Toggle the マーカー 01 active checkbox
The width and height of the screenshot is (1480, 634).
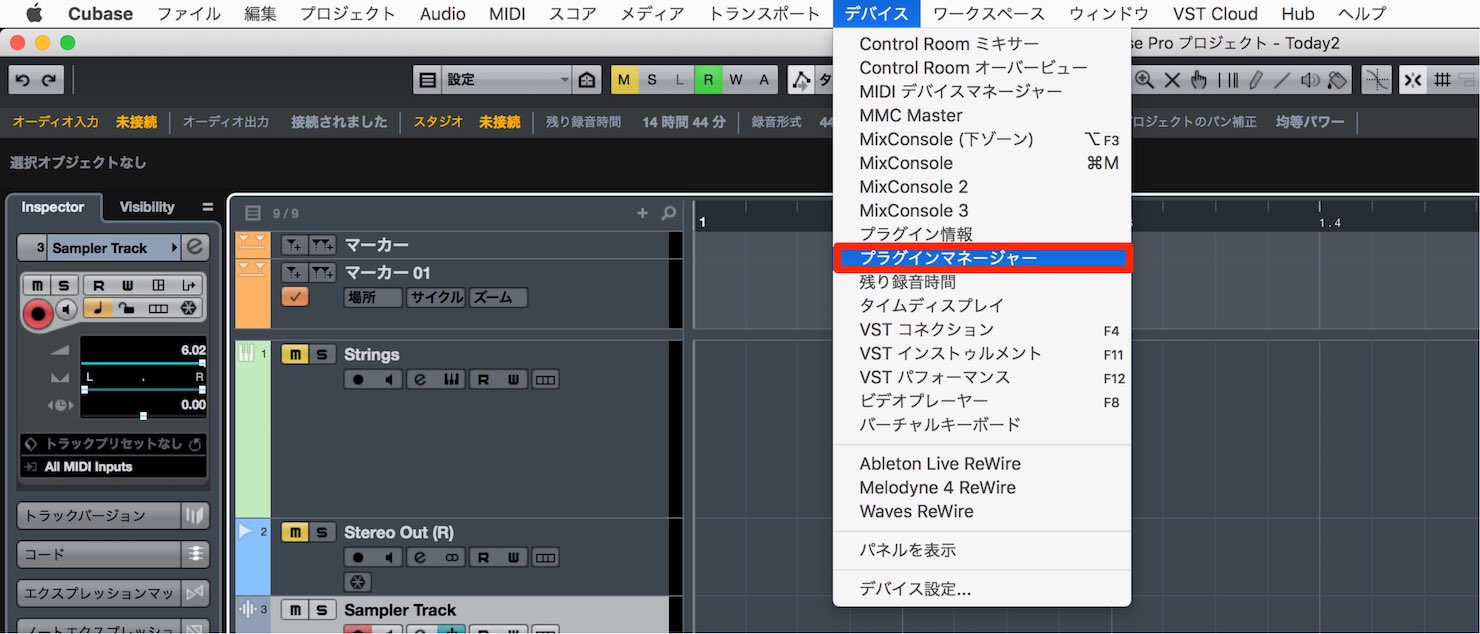(x=295, y=297)
